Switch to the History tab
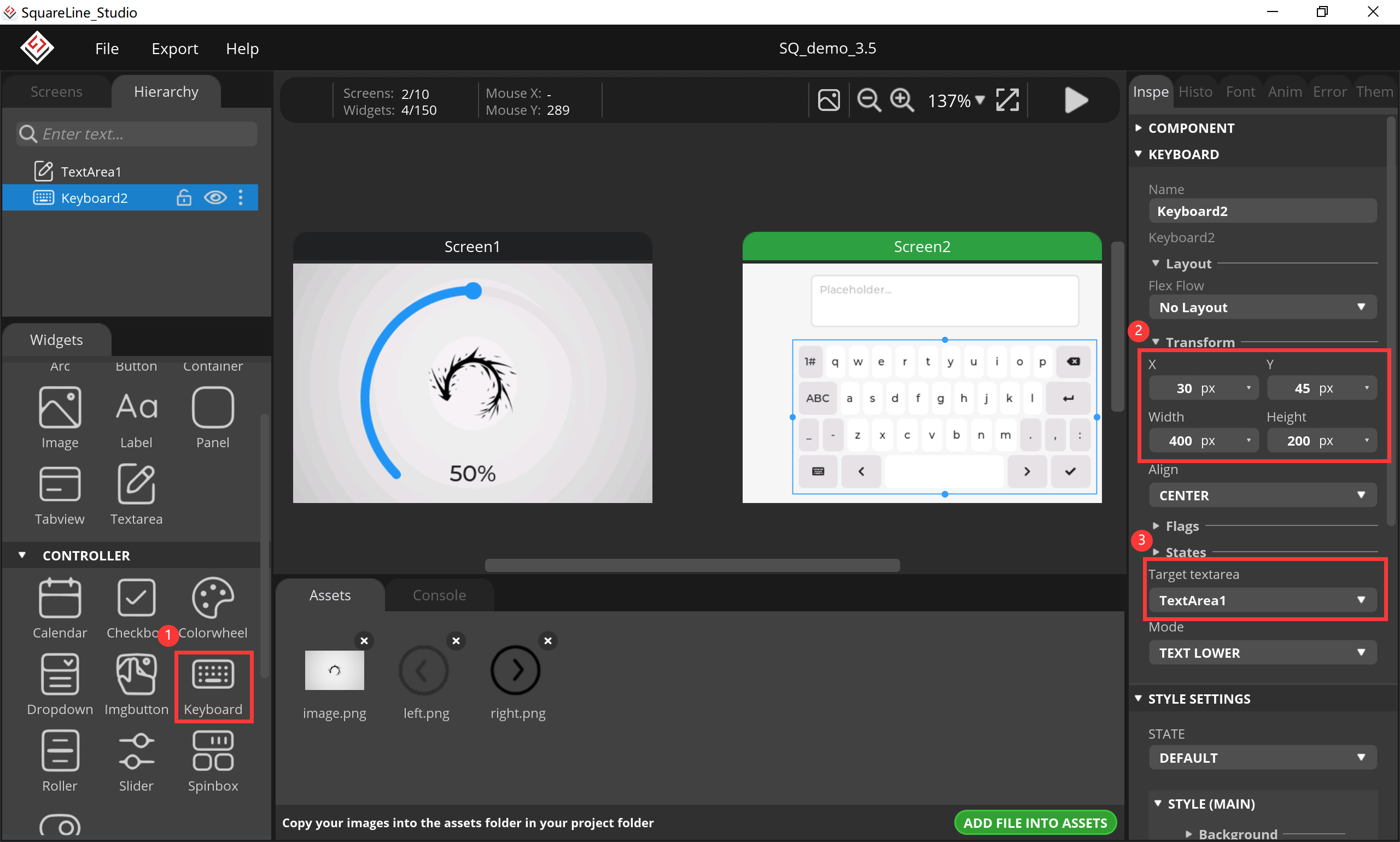 [1195, 91]
